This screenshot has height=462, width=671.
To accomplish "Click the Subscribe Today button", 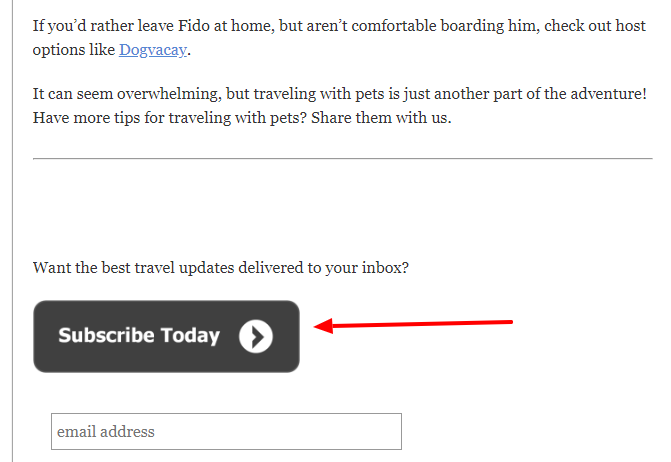I will click(x=166, y=336).
